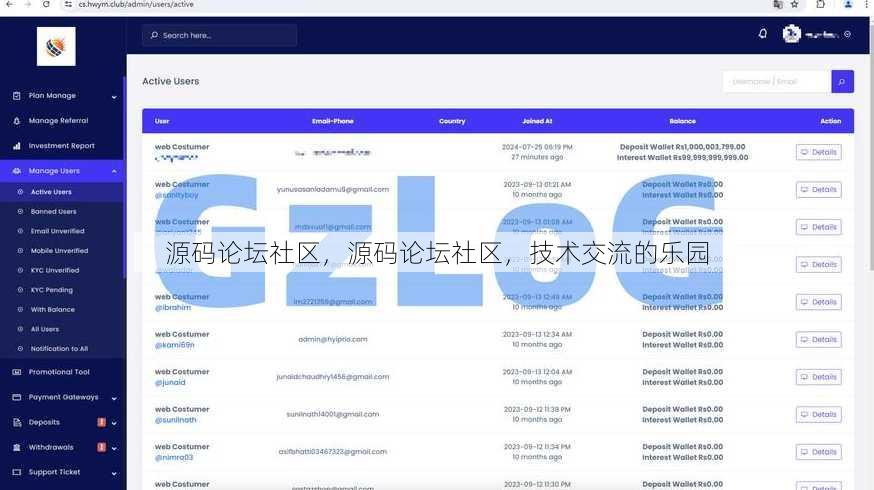The width and height of the screenshot is (874, 490).
Task: Expand the Plan Manage menu chevron
Action: click(x=114, y=97)
